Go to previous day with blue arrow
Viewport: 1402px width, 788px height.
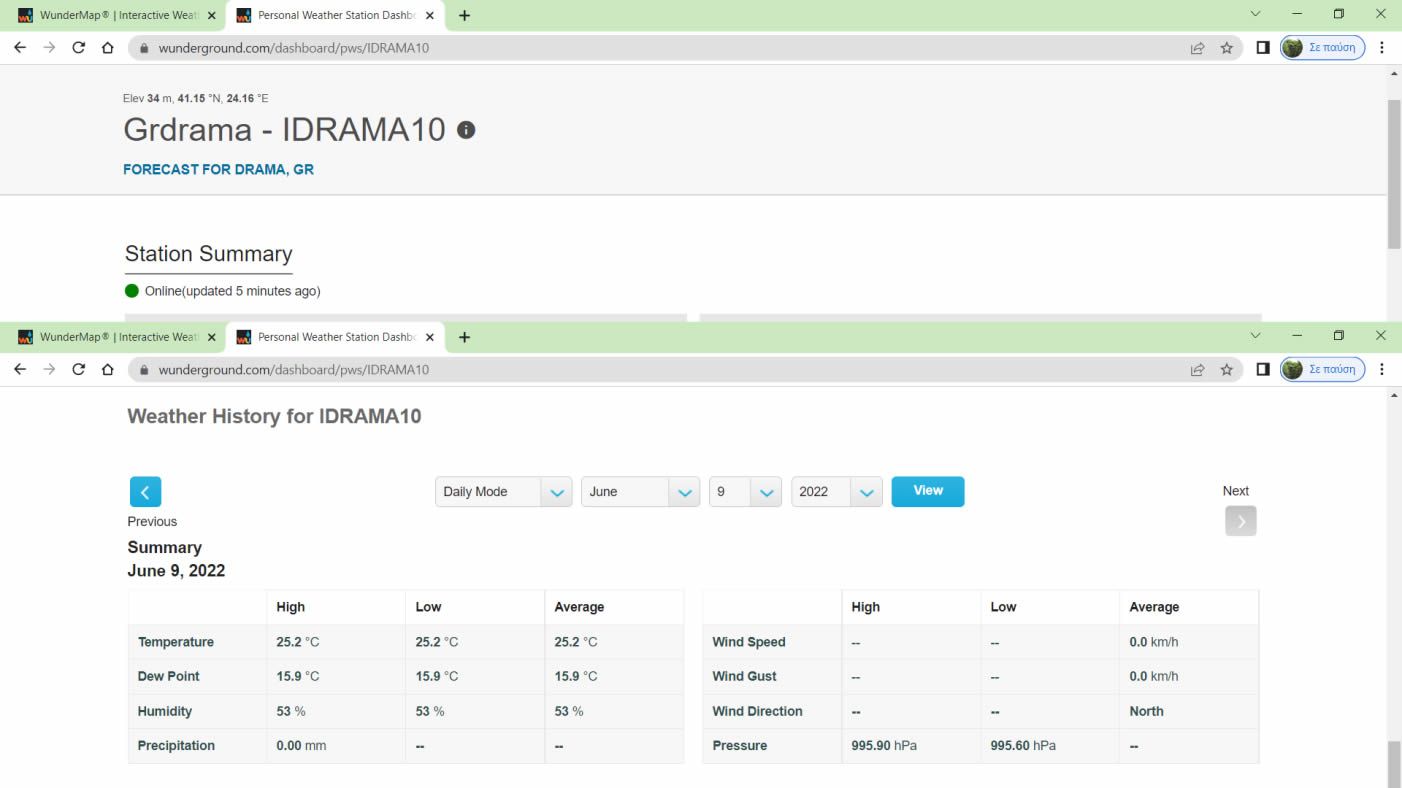pos(145,492)
